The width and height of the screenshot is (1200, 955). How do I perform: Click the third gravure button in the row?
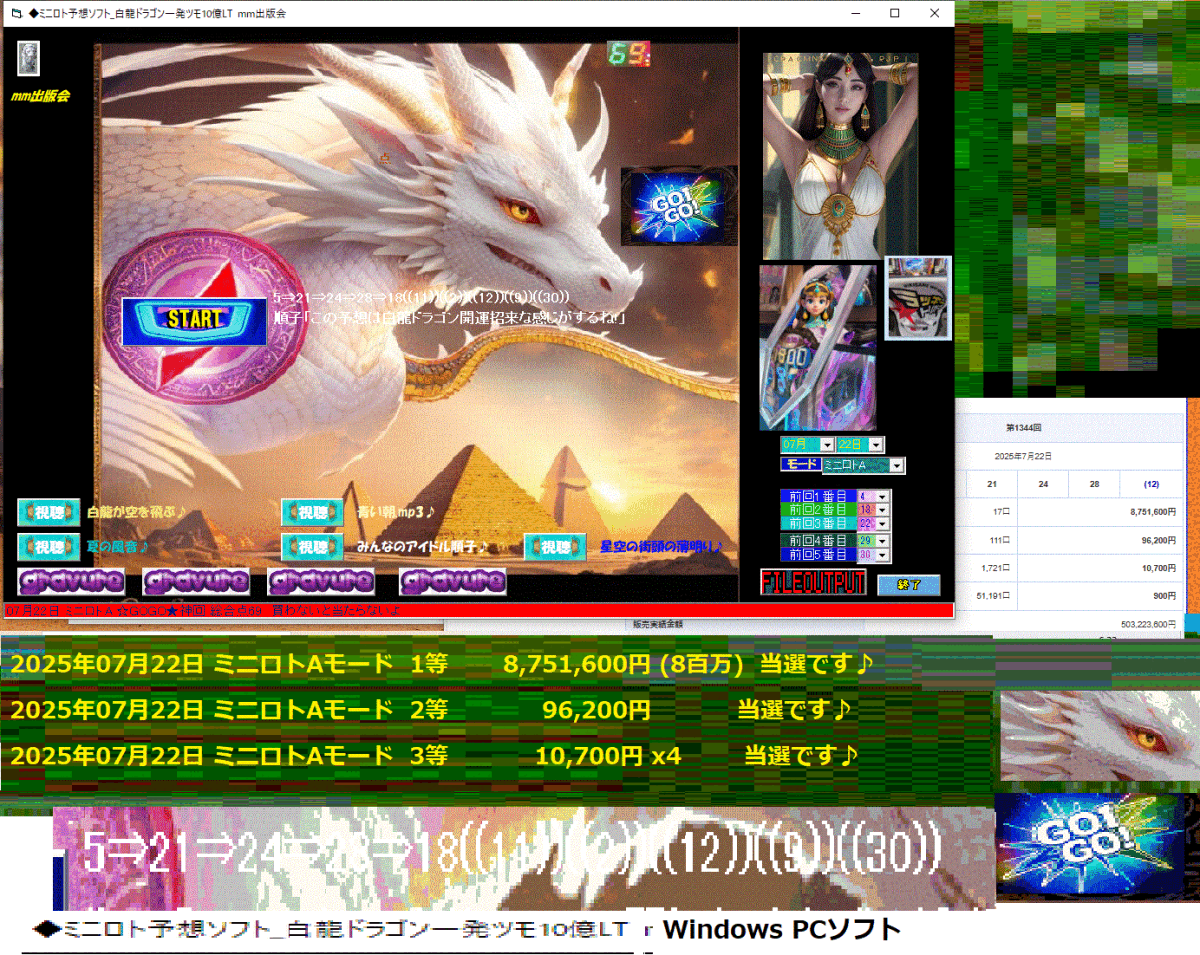(321, 581)
